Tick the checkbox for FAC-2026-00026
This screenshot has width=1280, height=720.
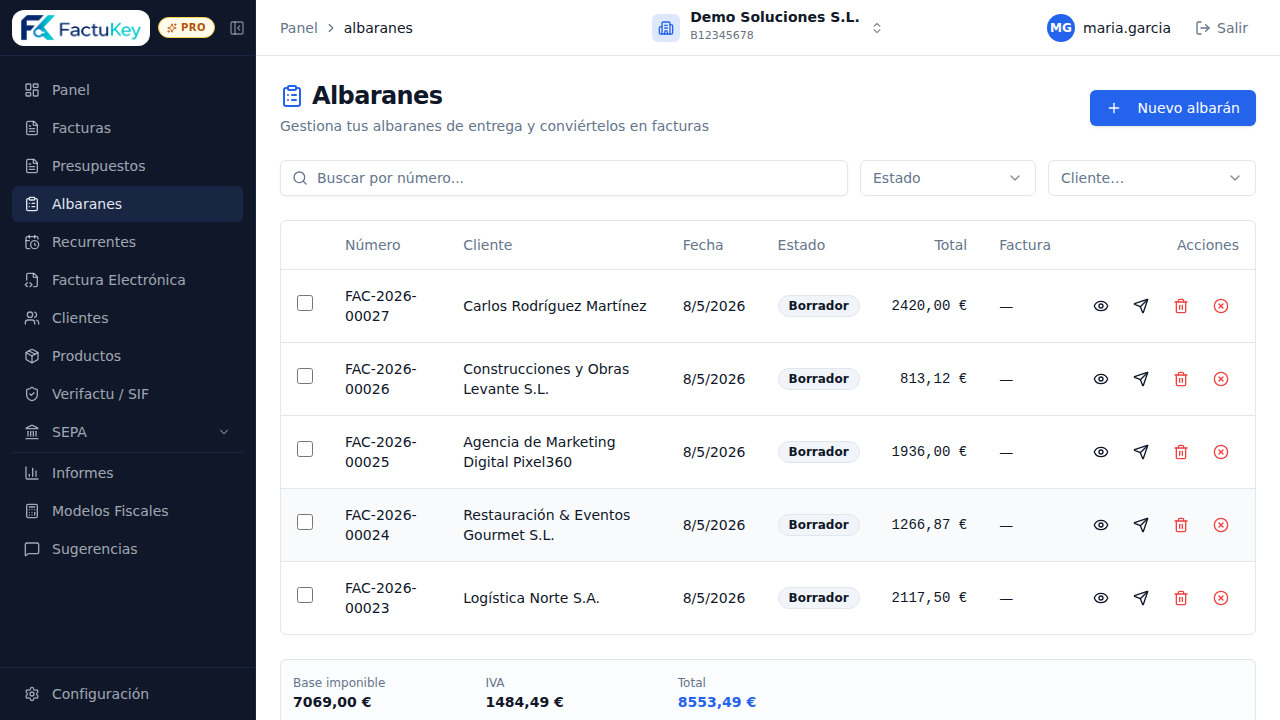coord(305,376)
